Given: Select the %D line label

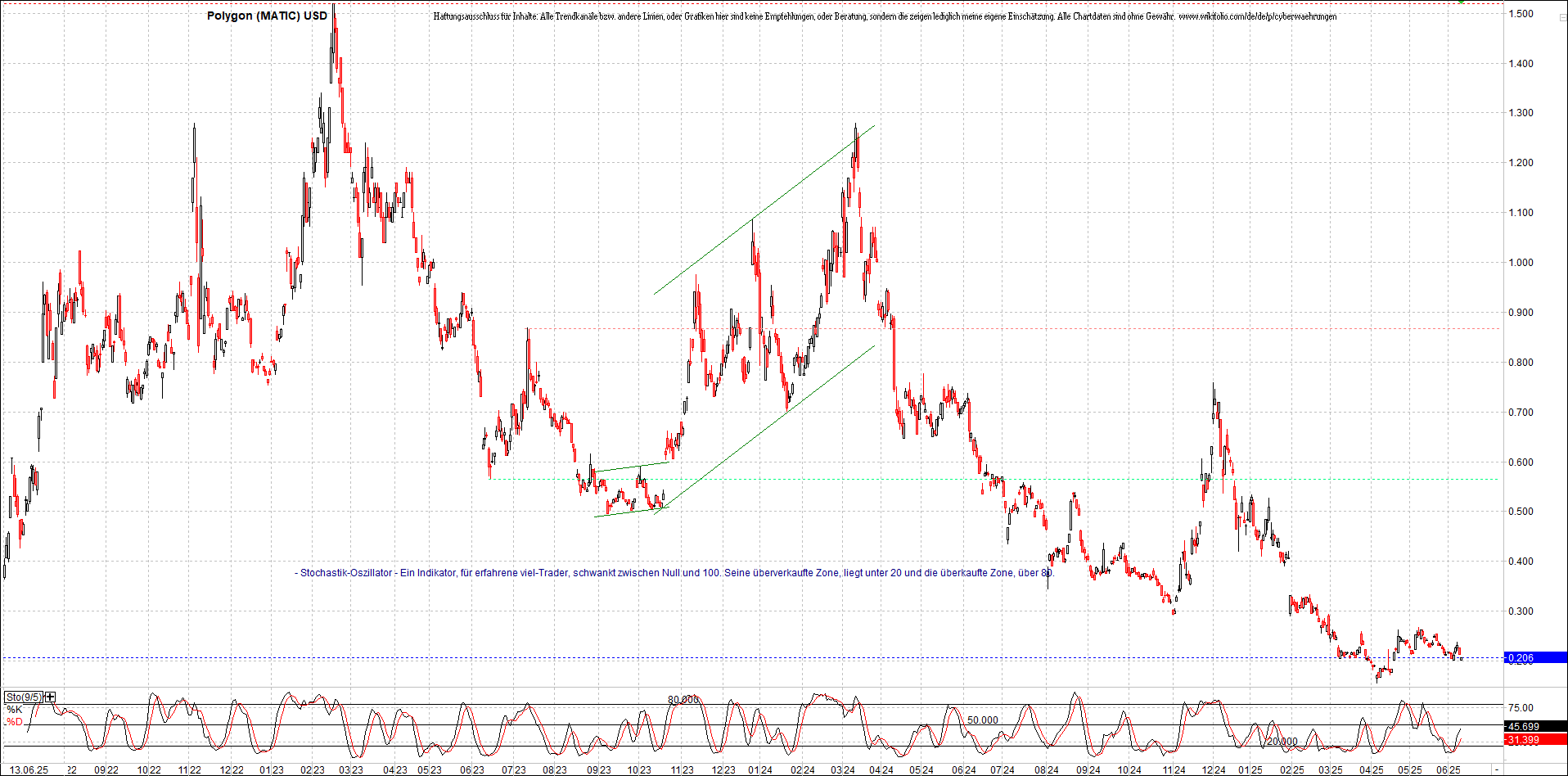Looking at the screenshot, I should tap(15, 721).
